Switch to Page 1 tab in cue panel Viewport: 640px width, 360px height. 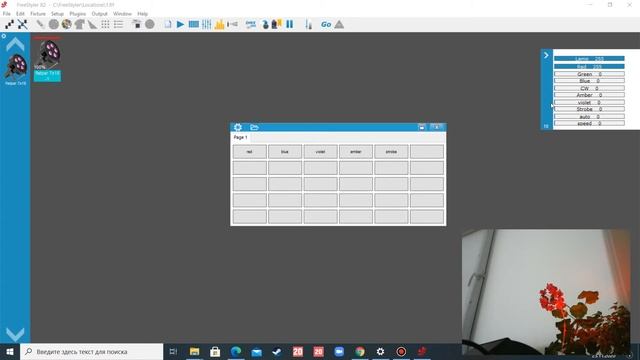coord(240,138)
